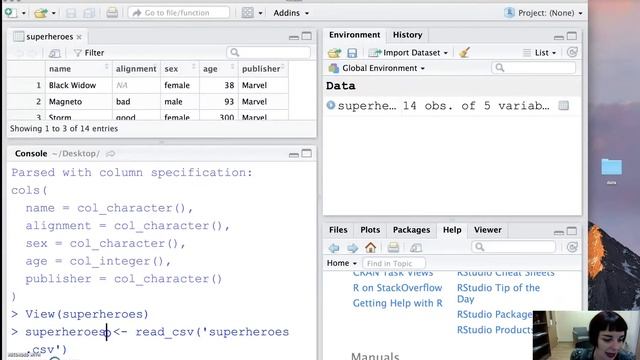Open the List view dropdown
Image resolution: width=640 pixels, height=360 pixels.
click(540, 53)
